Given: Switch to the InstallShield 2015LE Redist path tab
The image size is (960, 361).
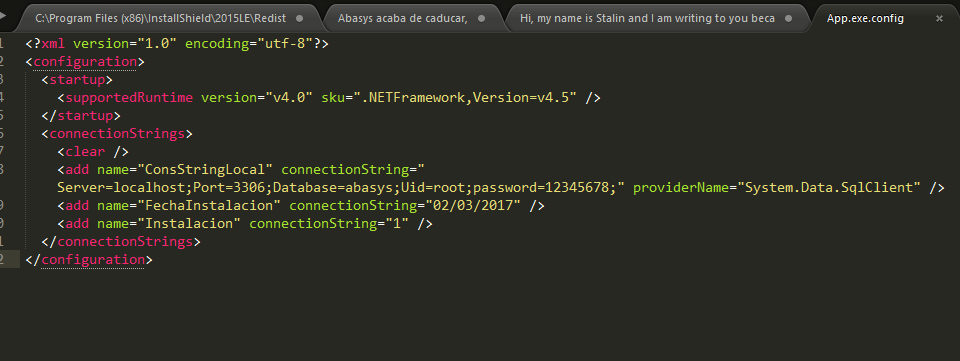Looking at the screenshot, I should pos(160,18).
